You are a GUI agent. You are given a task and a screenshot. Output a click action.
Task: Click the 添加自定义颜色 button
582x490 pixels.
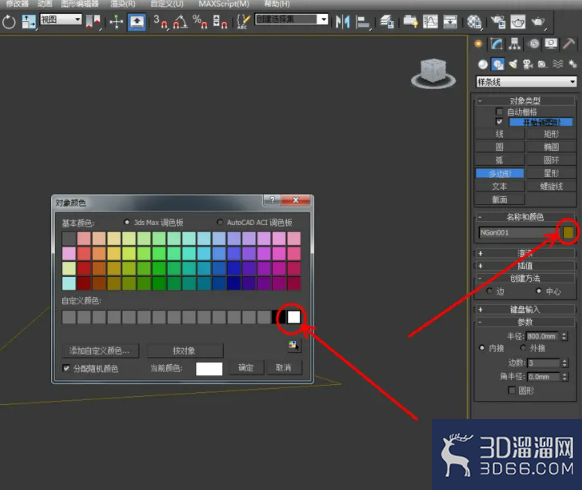pyautogui.click(x=100, y=350)
